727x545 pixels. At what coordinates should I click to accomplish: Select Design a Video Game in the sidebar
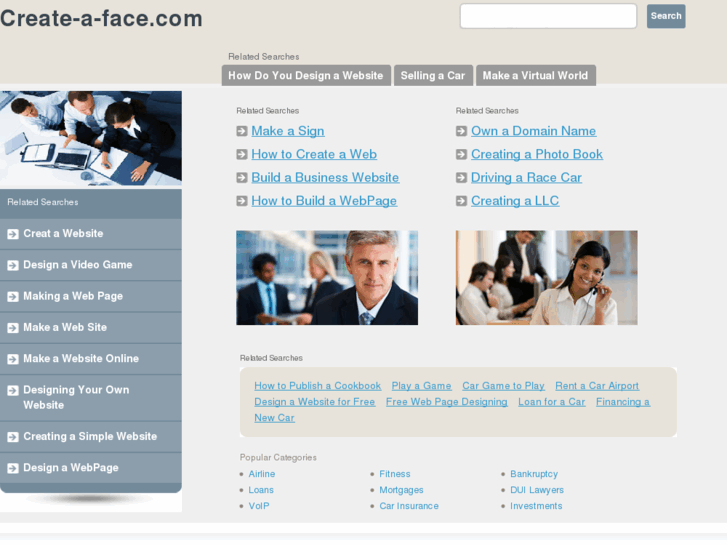point(90,265)
